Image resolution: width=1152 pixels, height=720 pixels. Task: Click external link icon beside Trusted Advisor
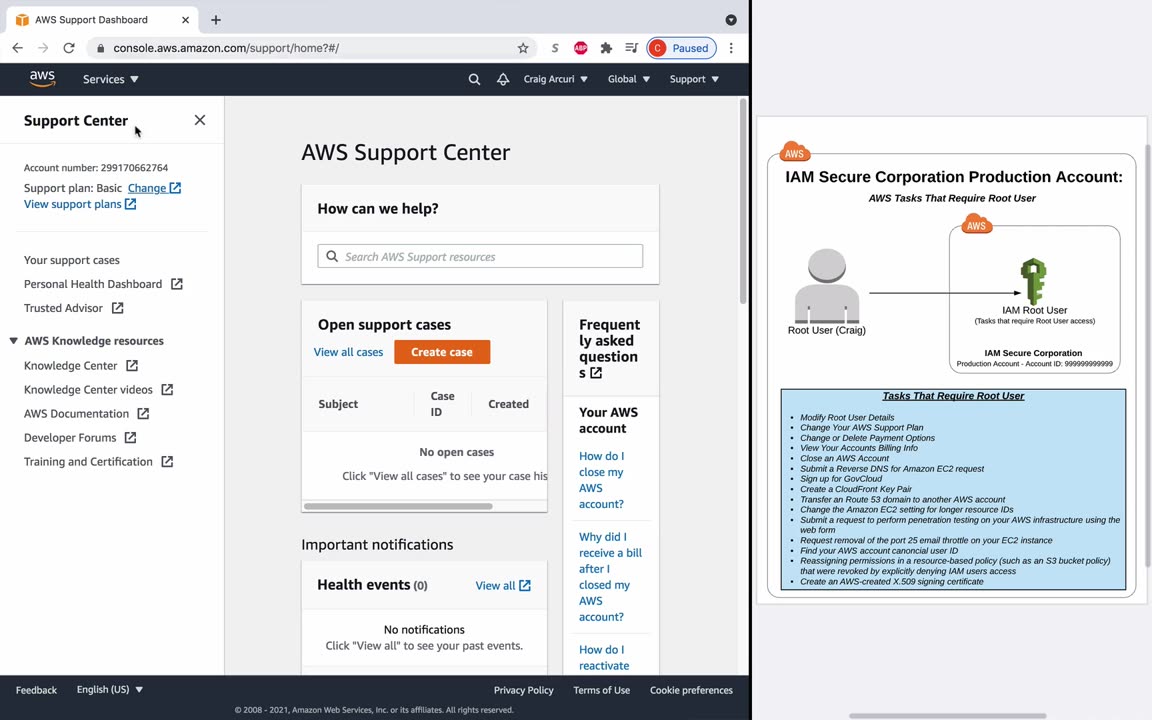(x=118, y=308)
